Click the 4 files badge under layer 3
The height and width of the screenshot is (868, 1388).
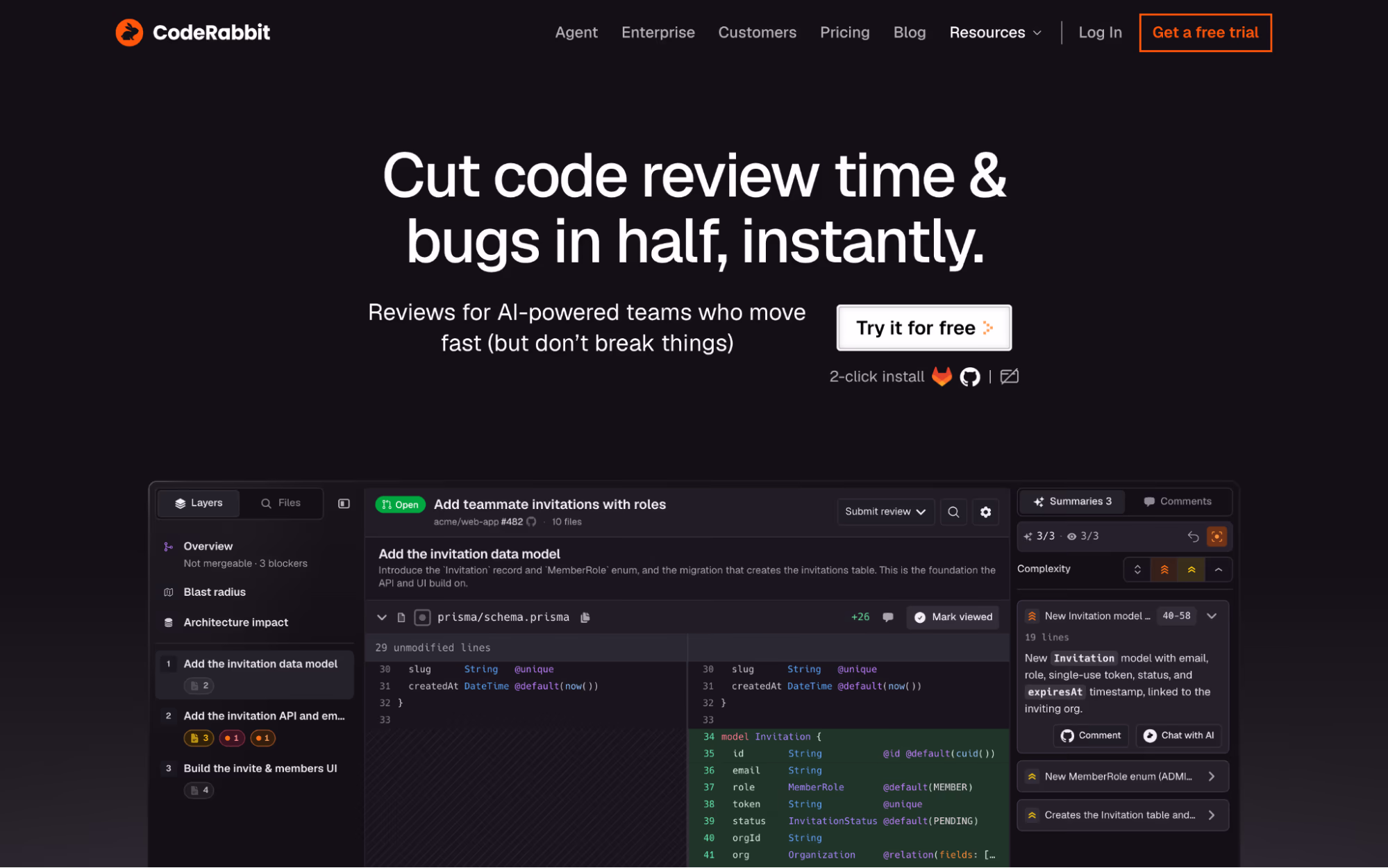coord(199,790)
